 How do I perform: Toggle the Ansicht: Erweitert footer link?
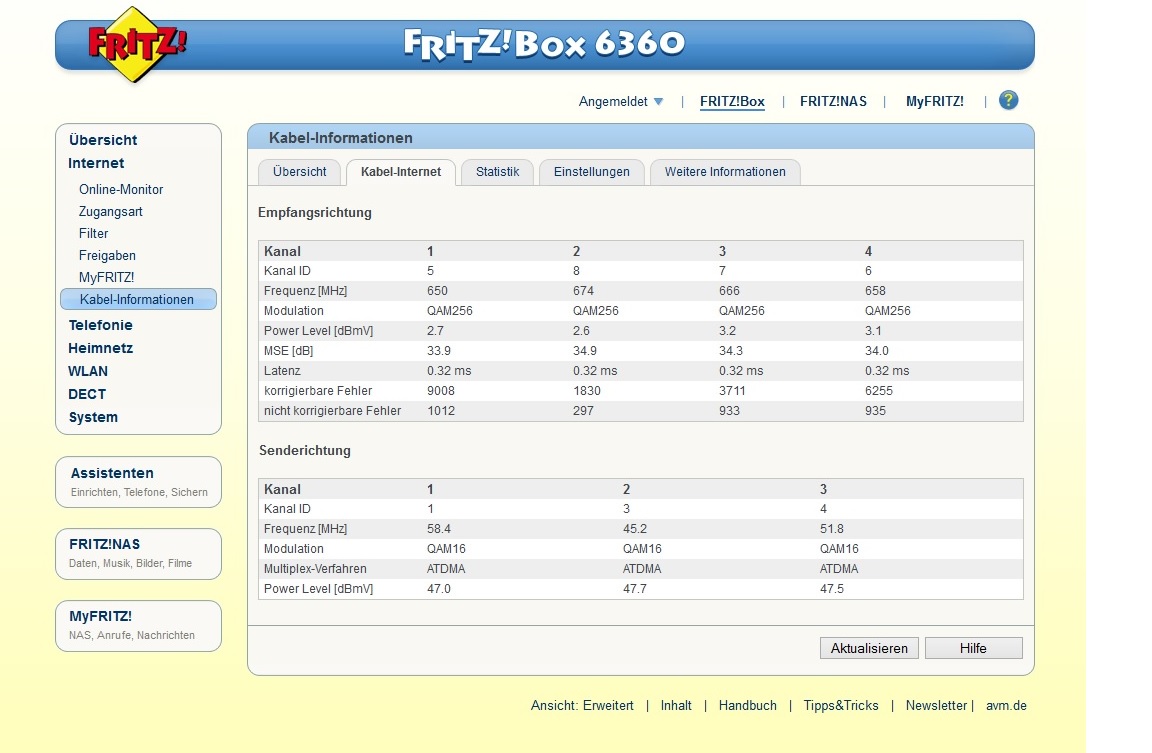[582, 705]
